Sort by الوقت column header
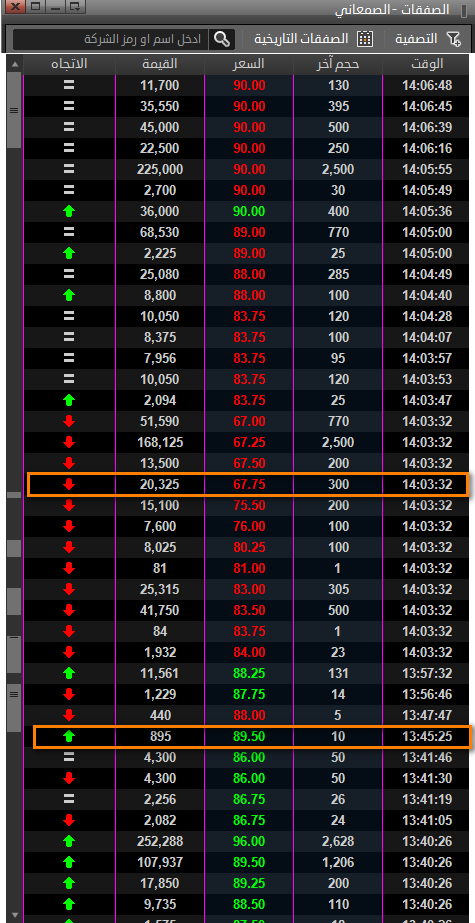The height and width of the screenshot is (923, 475). (x=427, y=64)
